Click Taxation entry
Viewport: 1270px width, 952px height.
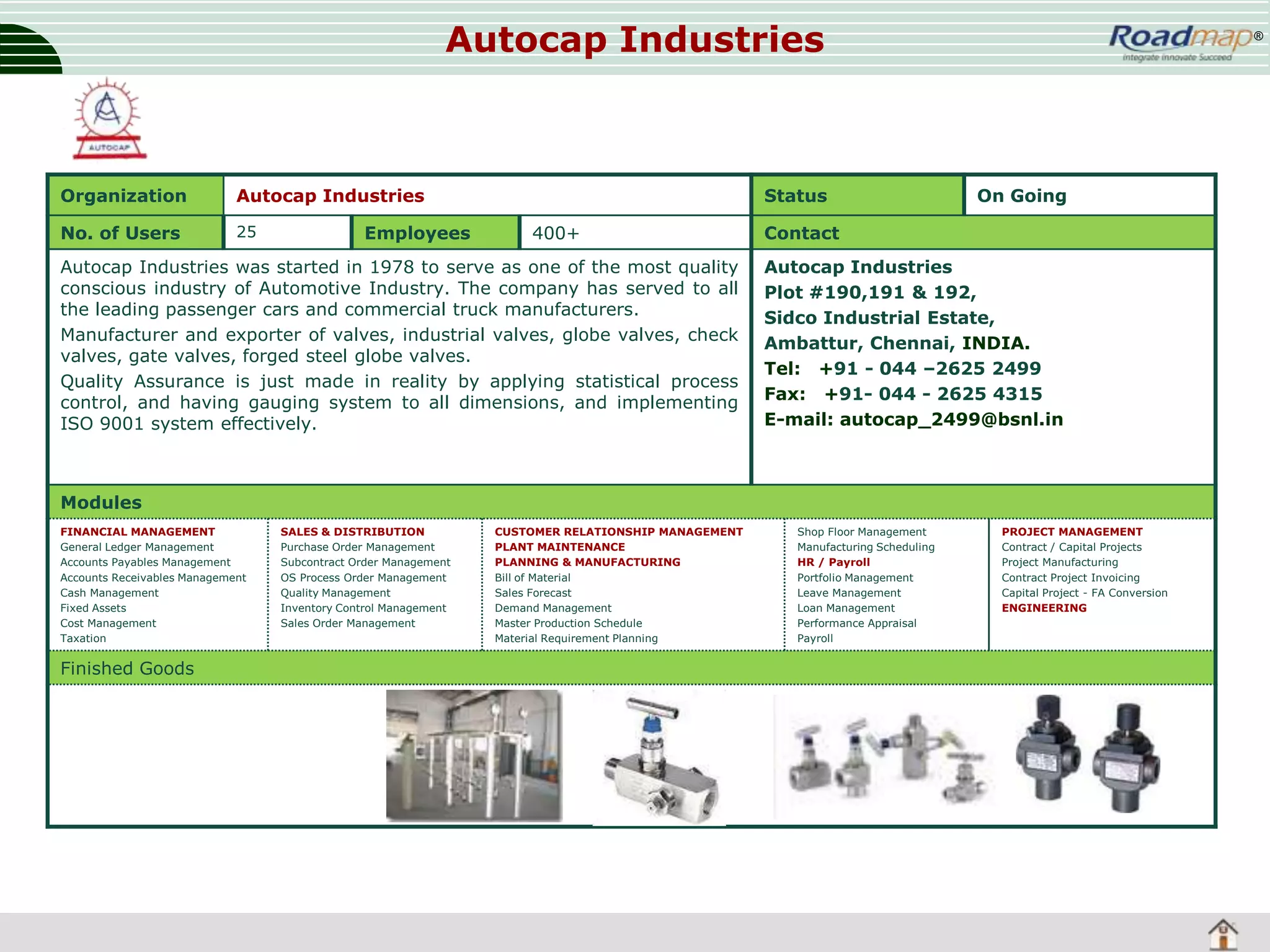83,638
